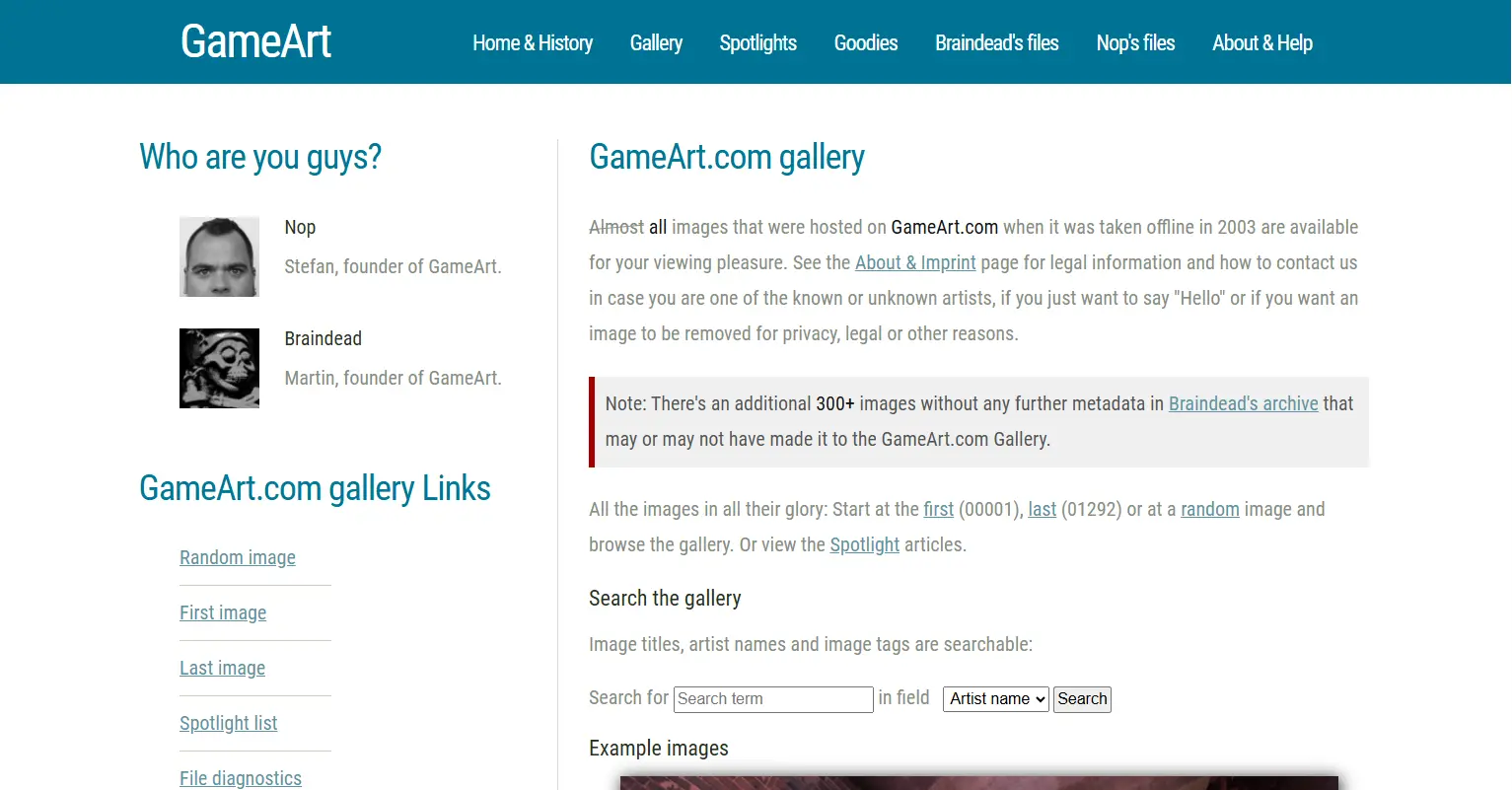Expand the Artist name field dropdown

pos(996,699)
